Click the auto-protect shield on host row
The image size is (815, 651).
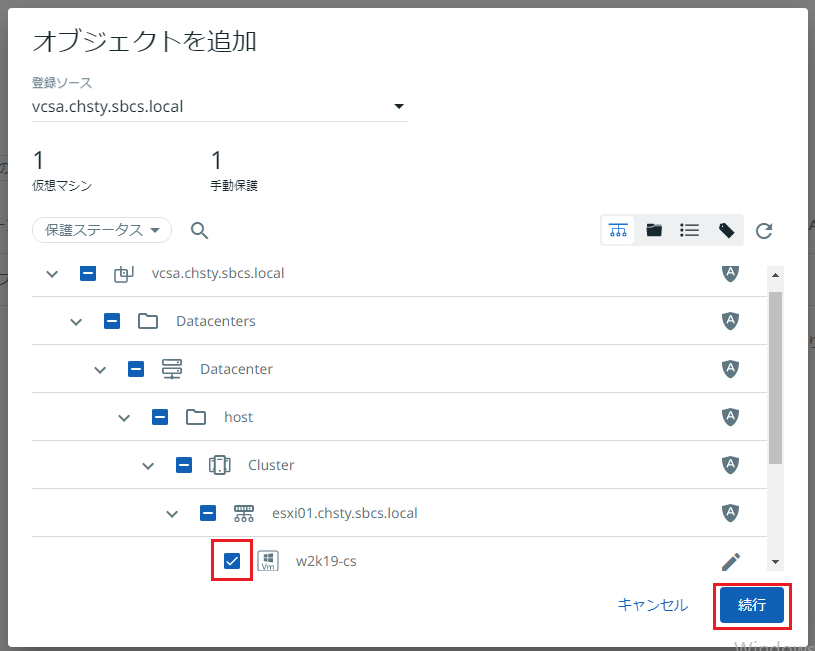coord(730,416)
